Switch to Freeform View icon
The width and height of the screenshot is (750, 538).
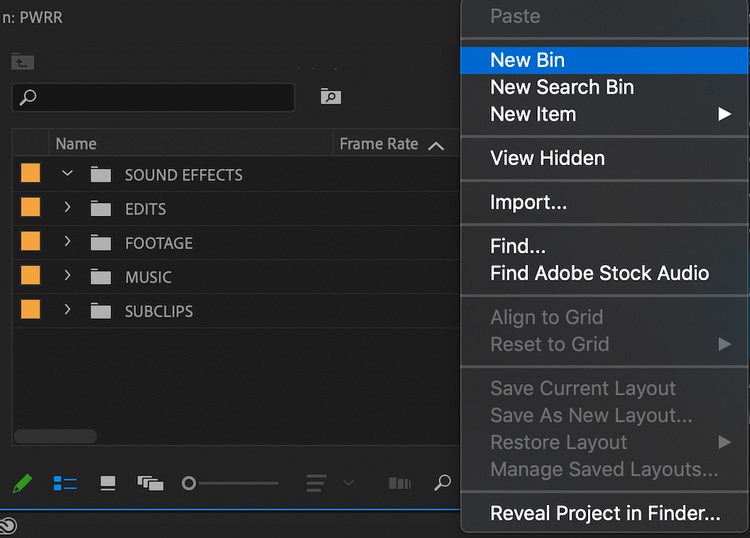tap(150, 483)
